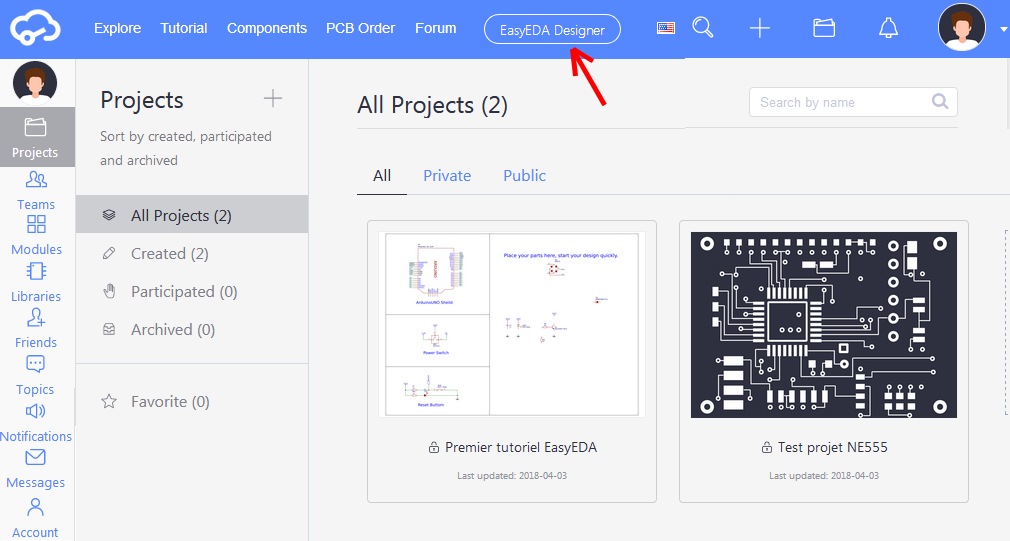The image size is (1010, 541).
Task: Open Modules in the left sidebar
Action: tap(36, 236)
